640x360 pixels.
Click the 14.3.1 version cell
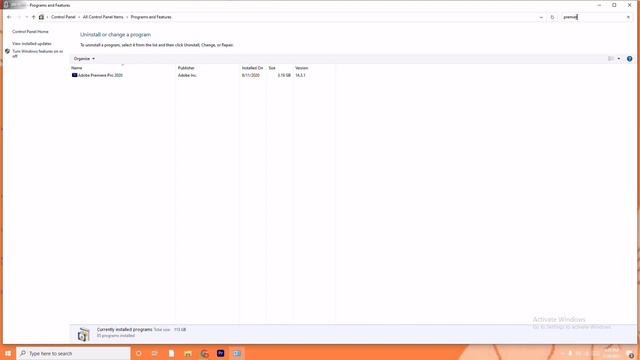300,75
